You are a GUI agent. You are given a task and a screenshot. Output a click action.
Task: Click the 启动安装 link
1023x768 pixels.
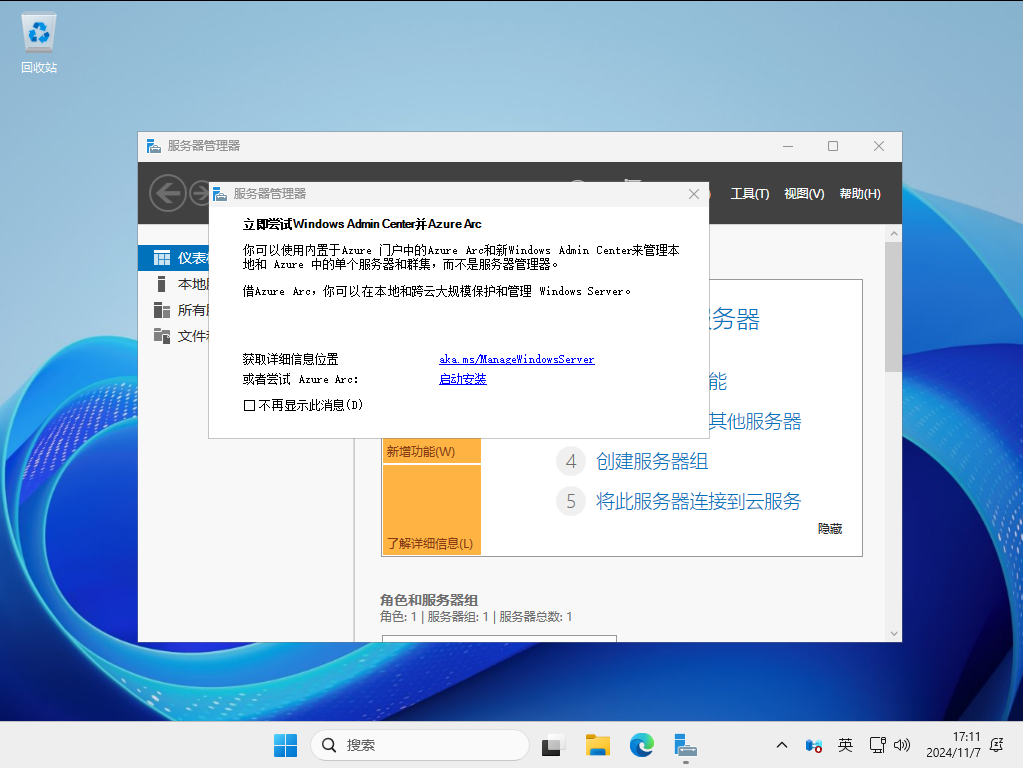(462, 379)
